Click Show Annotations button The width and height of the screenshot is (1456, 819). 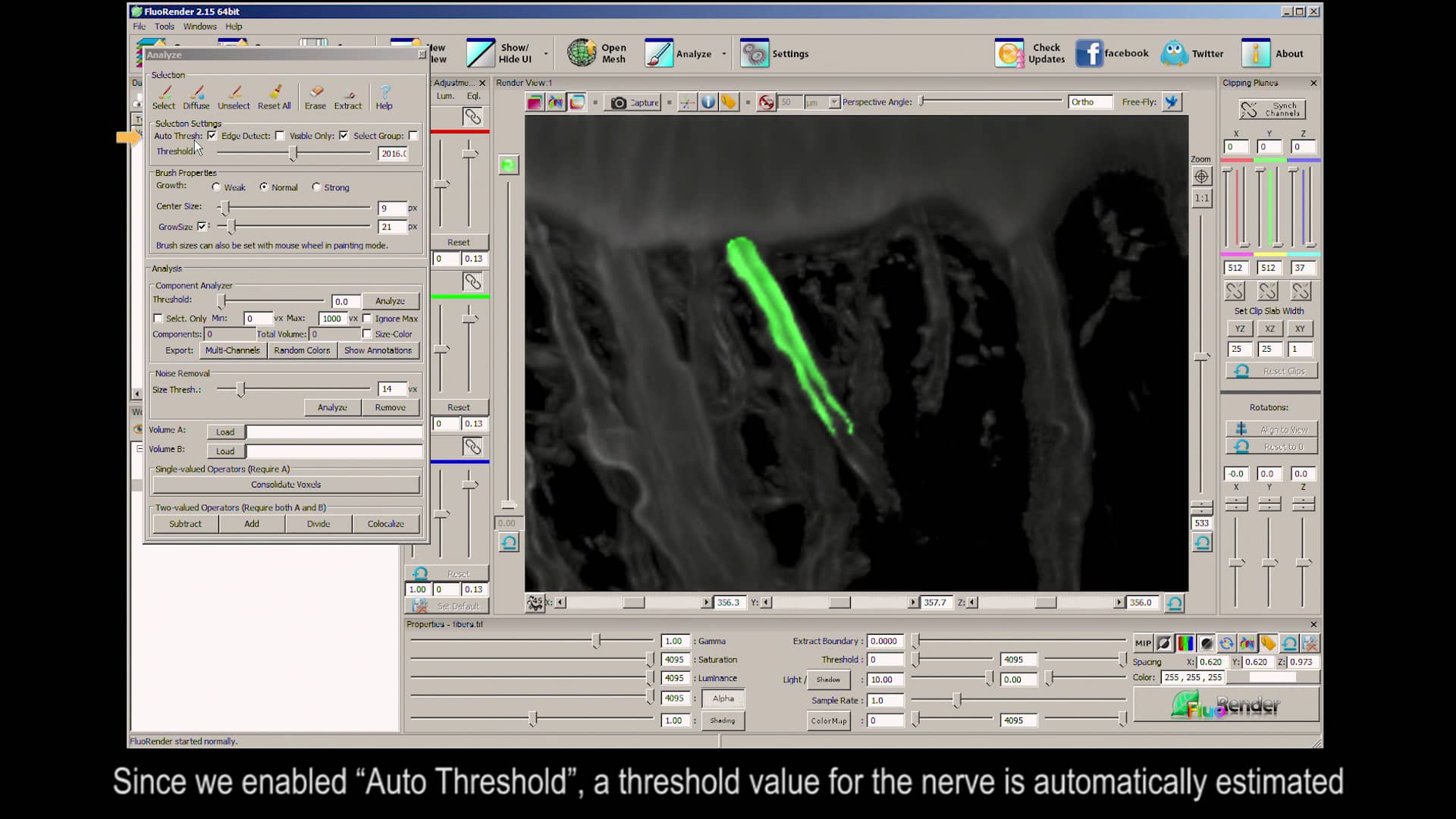(x=378, y=350)
